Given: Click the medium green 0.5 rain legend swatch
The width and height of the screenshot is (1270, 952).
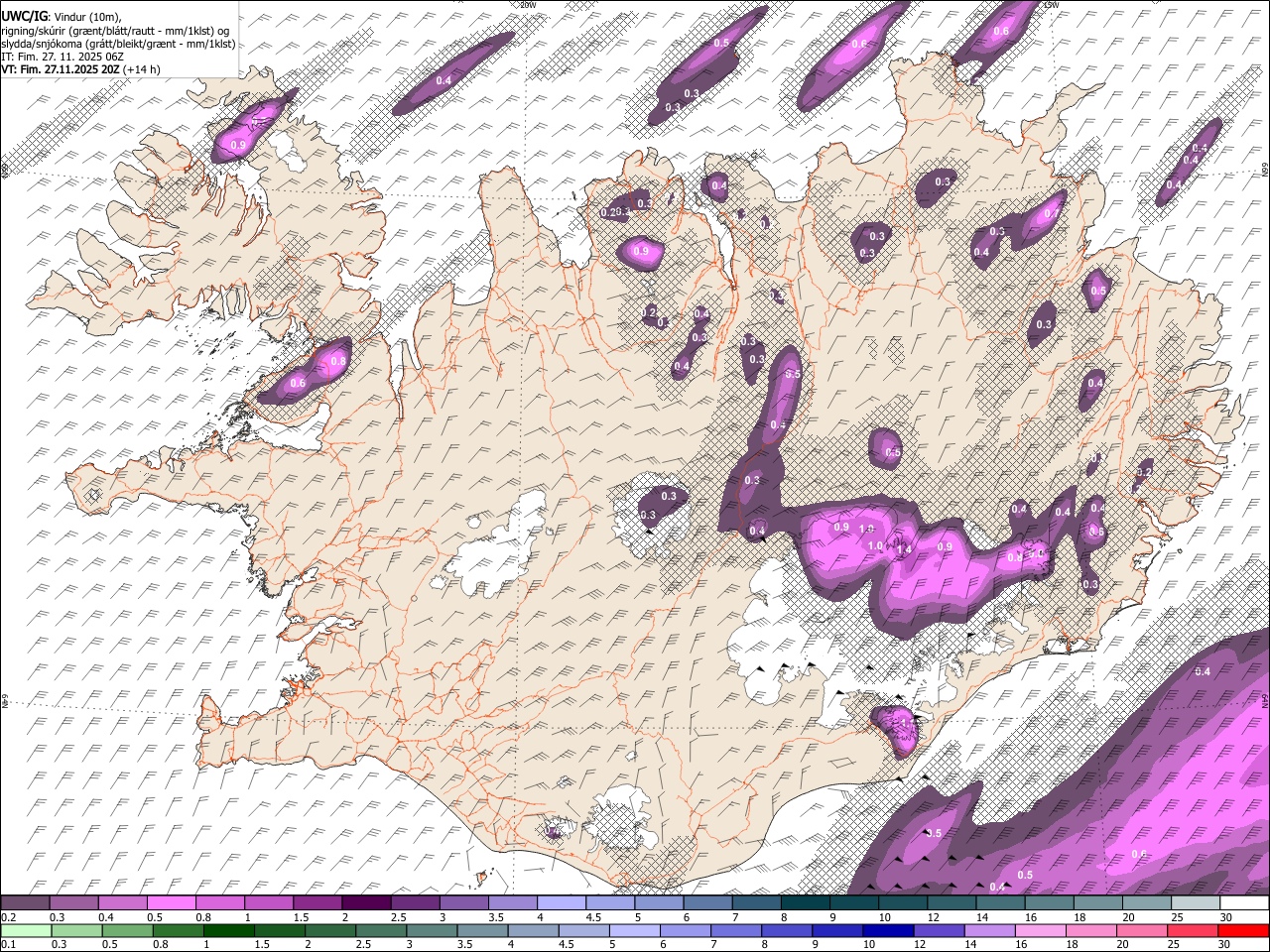Looking at the screenshot, I should pos(128,931).
